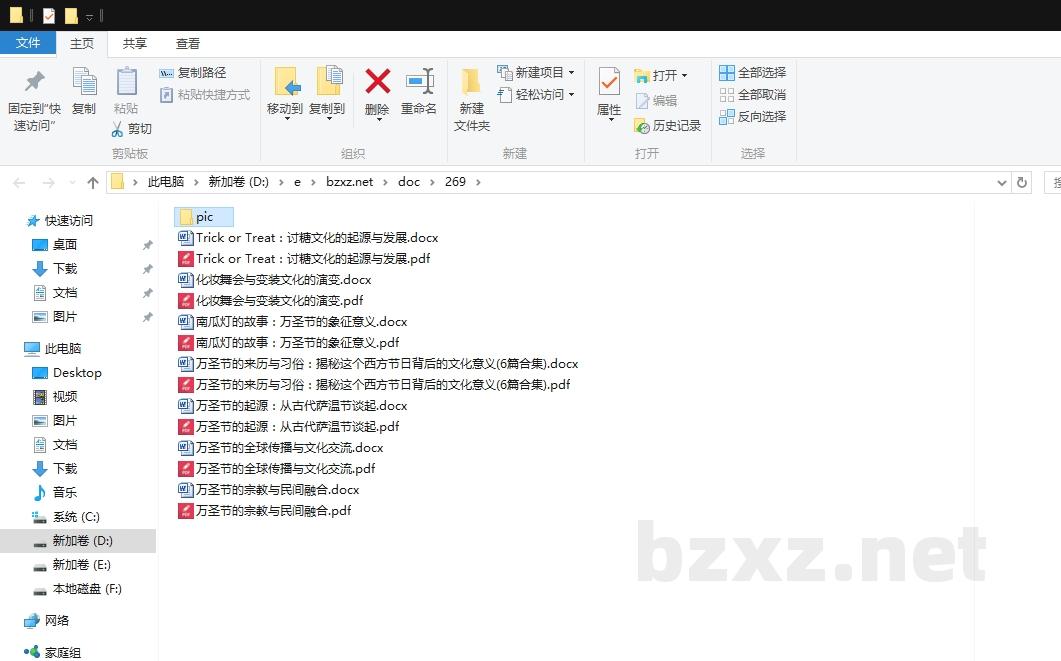Click the address bar history chevron

[x=1002, y=182]
